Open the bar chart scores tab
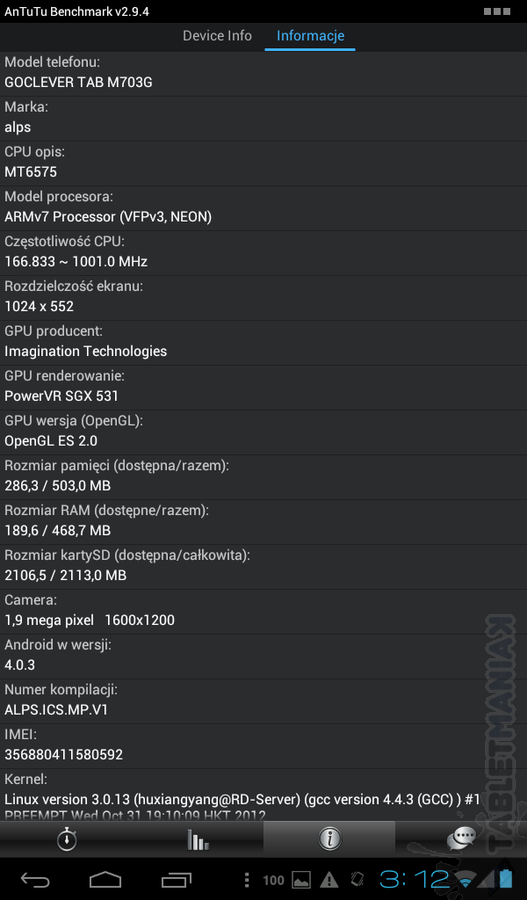Image resolution: width=527 pixels, height=900 pixels. click(x=197, y=839)
